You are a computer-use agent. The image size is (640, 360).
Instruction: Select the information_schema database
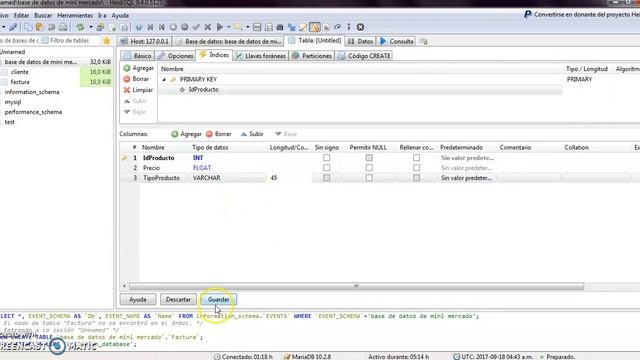coord(32,92)
